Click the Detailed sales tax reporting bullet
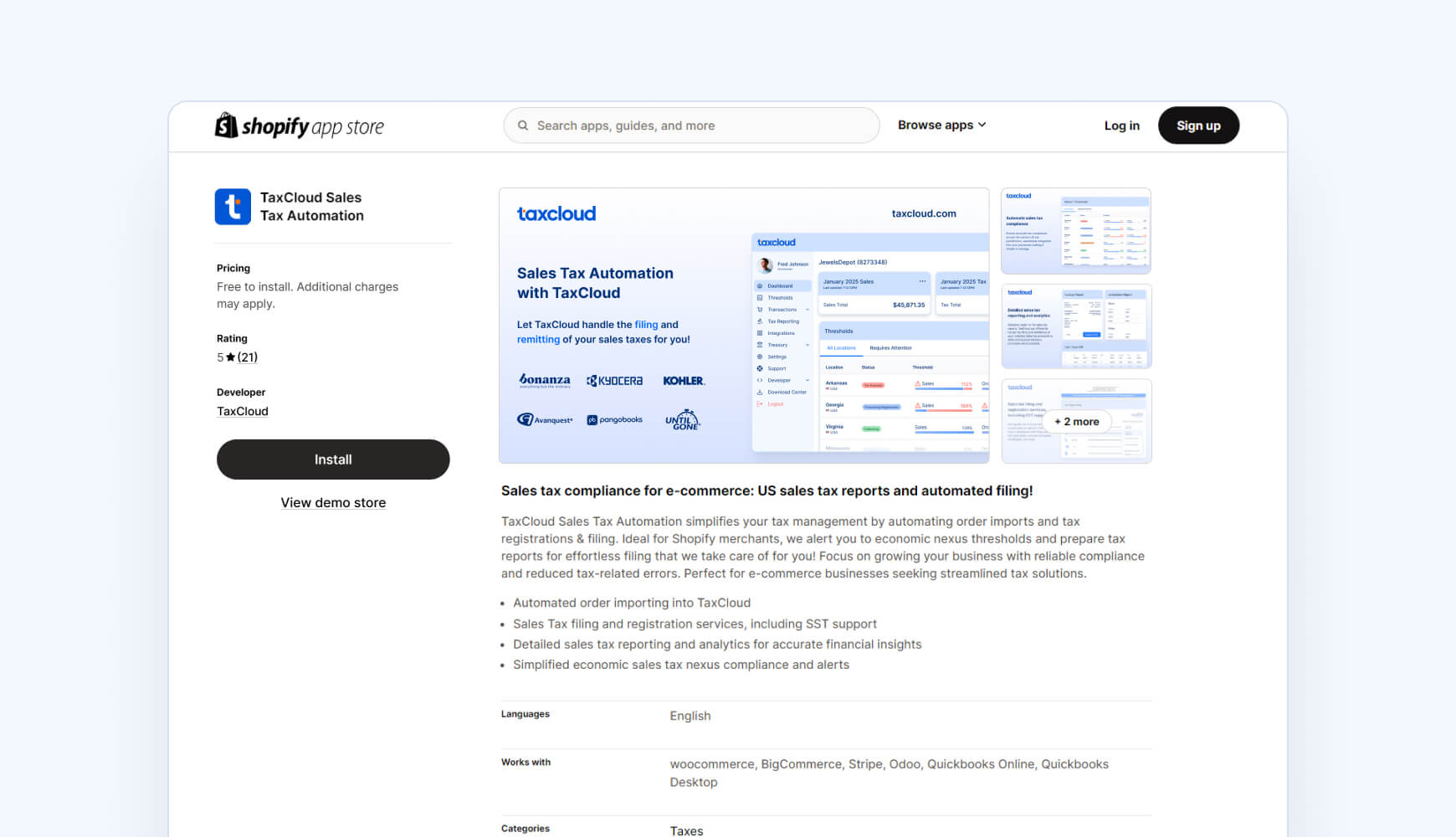1456x837 pixels. click(717, 644)
